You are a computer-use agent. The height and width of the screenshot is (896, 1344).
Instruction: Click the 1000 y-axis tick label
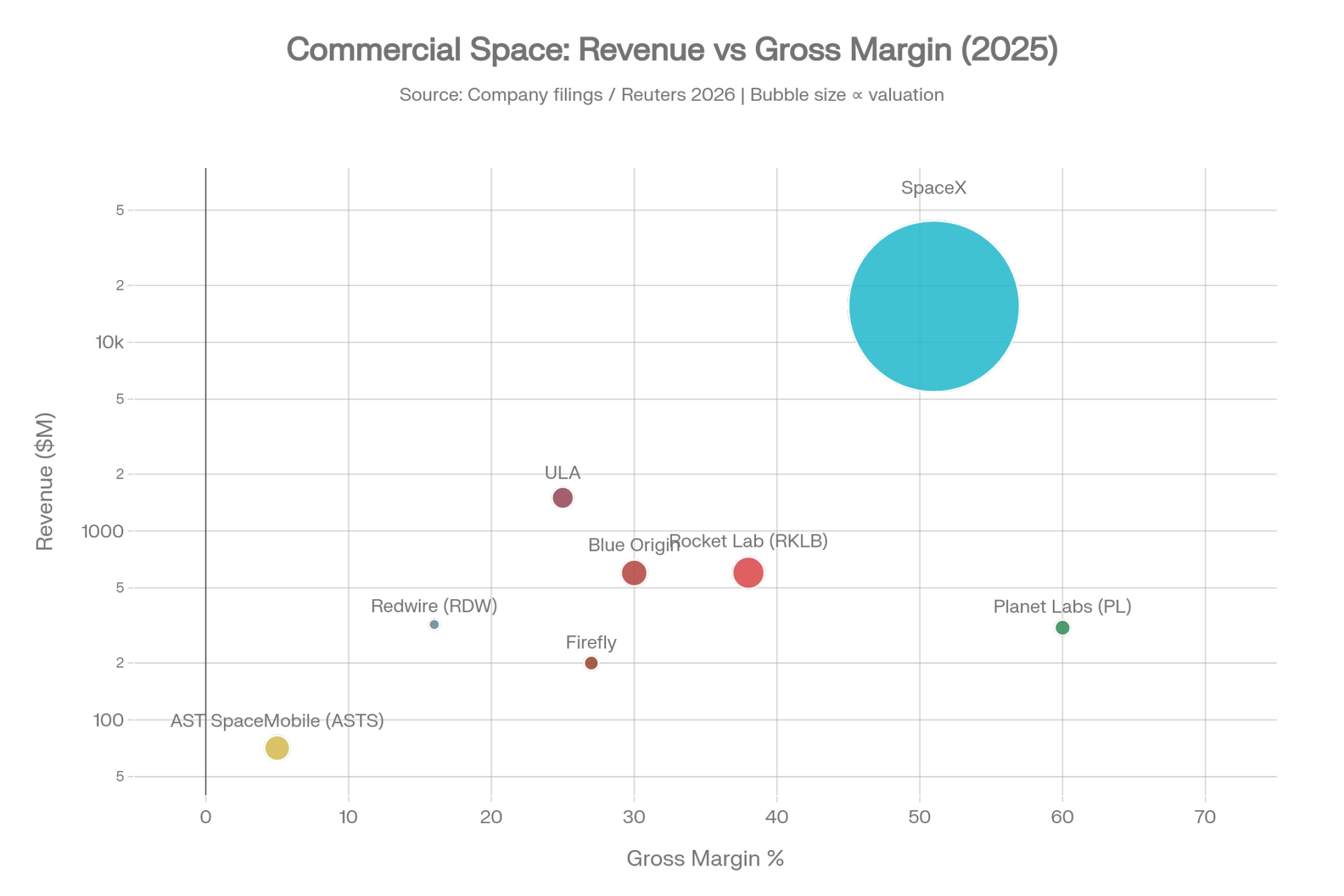point(103,531)
